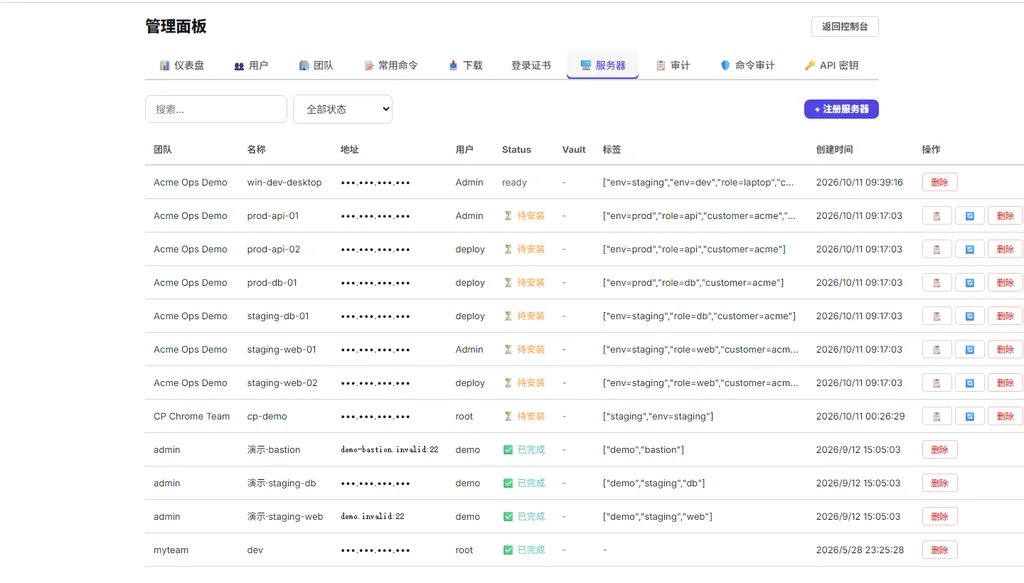Viewport: 1024px width, 583px height.
Task: Click the clipboard icon for prod-db-01
Action: tap(936, 283)
